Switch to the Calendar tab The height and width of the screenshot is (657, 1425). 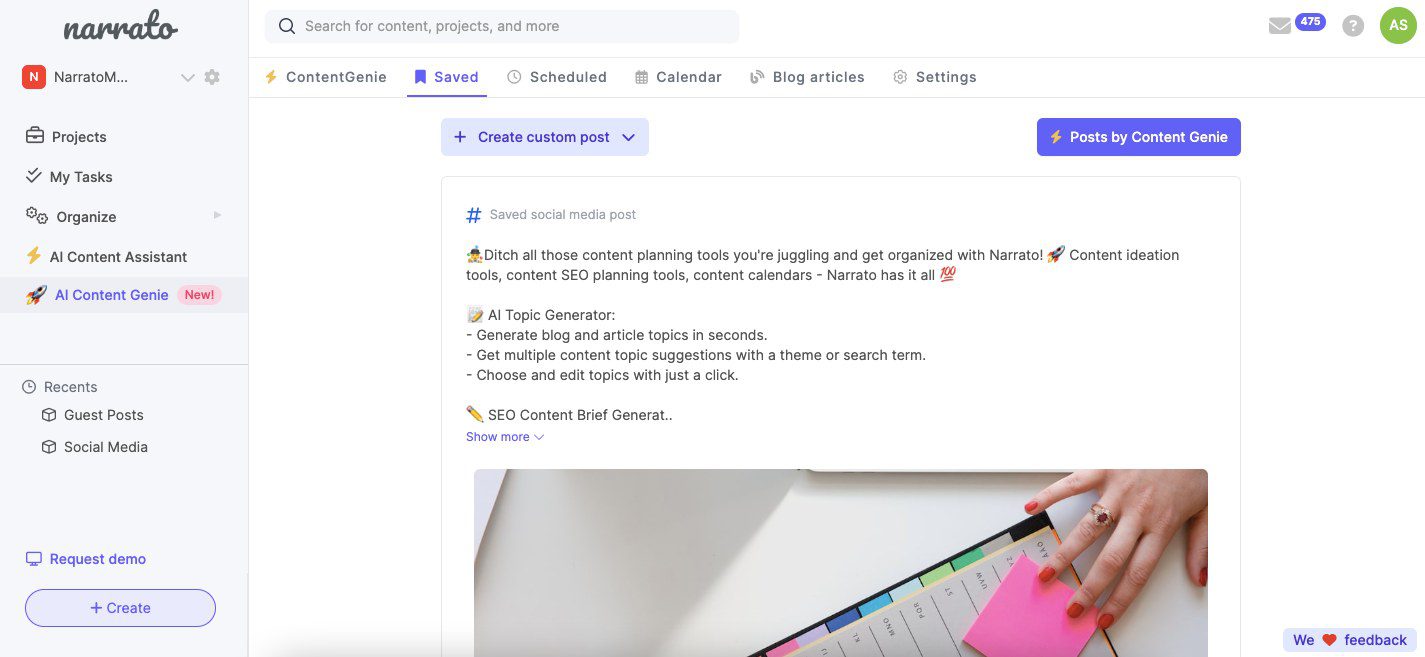[678, 77]
